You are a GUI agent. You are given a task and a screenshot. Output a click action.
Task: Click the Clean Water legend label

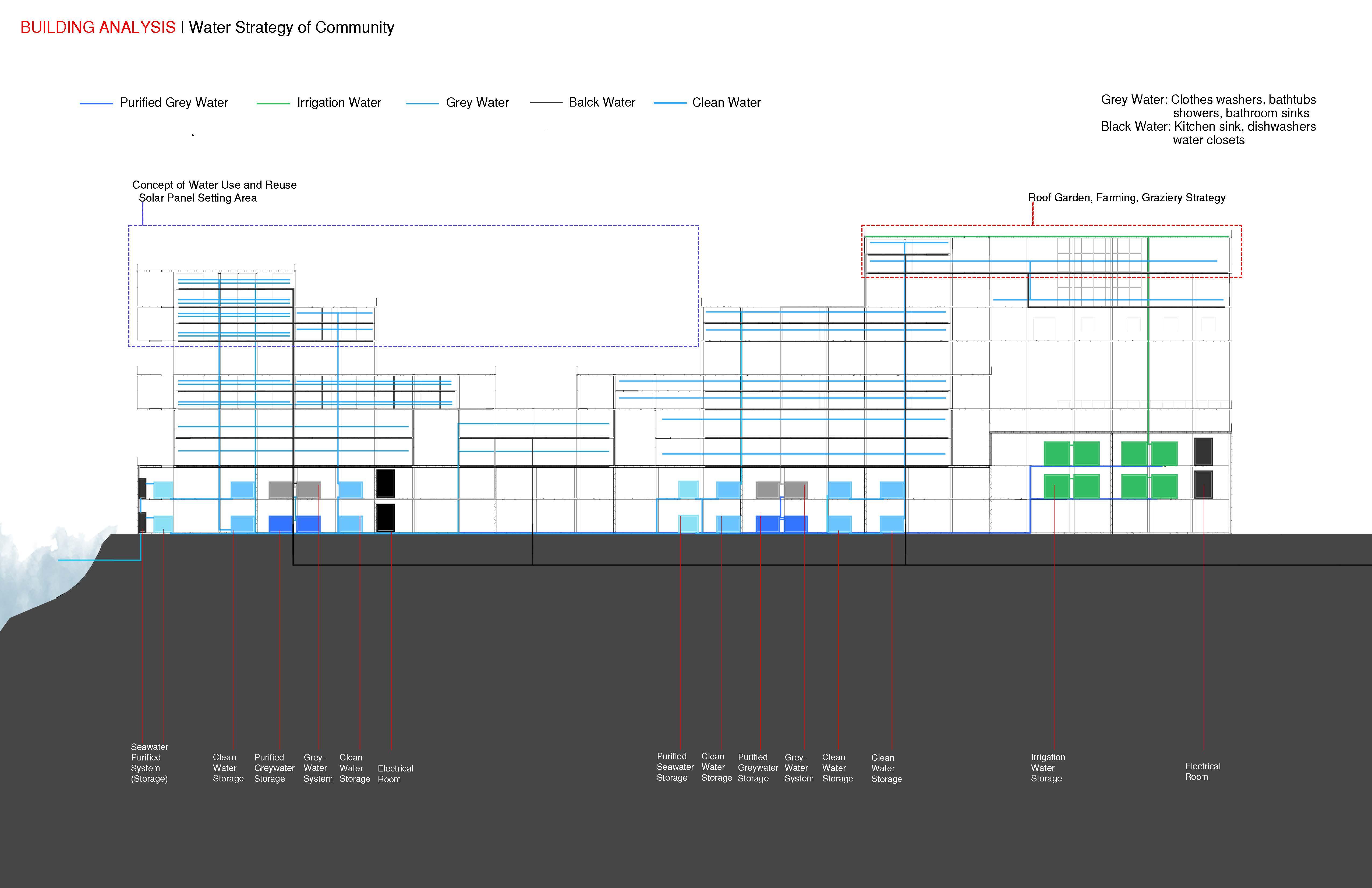click(726, 103)
